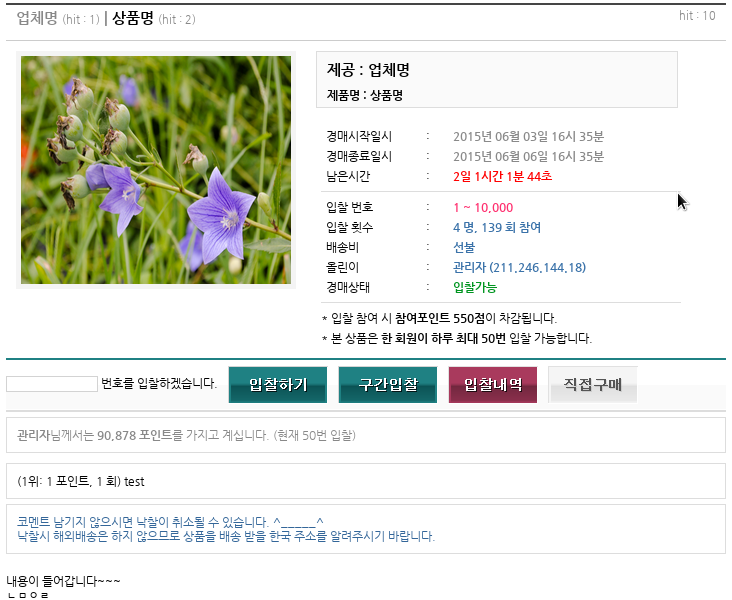Click the purple bellflower product image
The image size is (732, 600).
pyautogui.click(x=156, y=170)
